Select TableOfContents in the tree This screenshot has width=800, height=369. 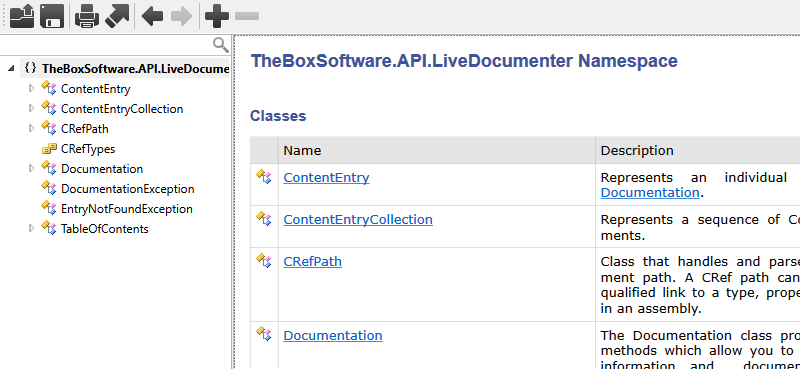tap(105, 229)
